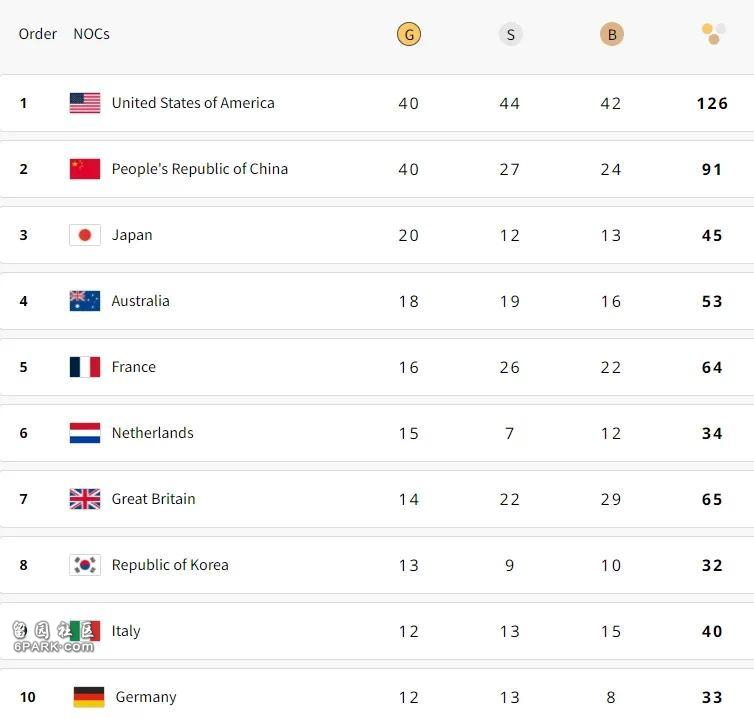Click the Australia flag icon
The width and height of the screenshot is (754, 719).
[85, 301]
